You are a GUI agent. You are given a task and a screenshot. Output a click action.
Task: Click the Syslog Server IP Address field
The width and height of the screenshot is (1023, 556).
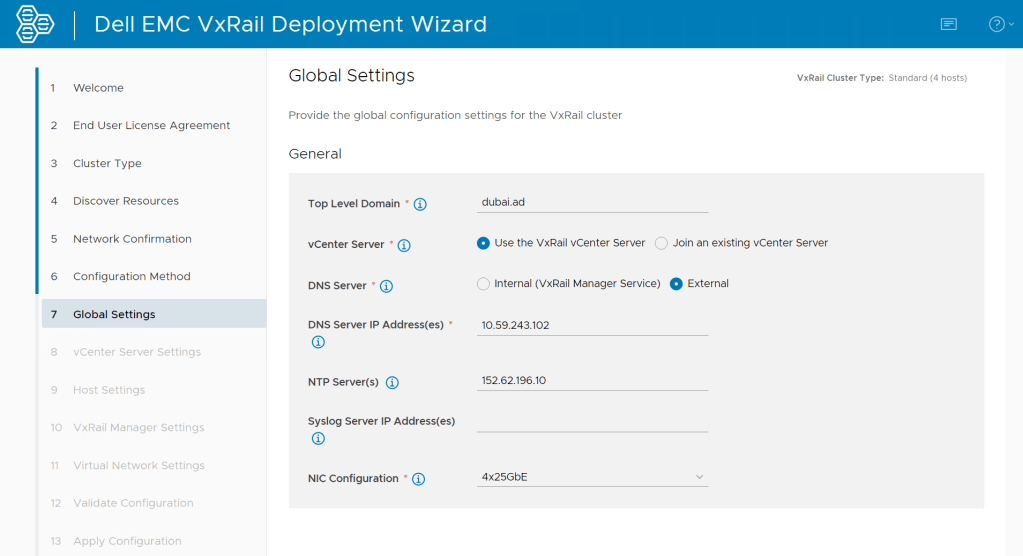pos(592,420)
